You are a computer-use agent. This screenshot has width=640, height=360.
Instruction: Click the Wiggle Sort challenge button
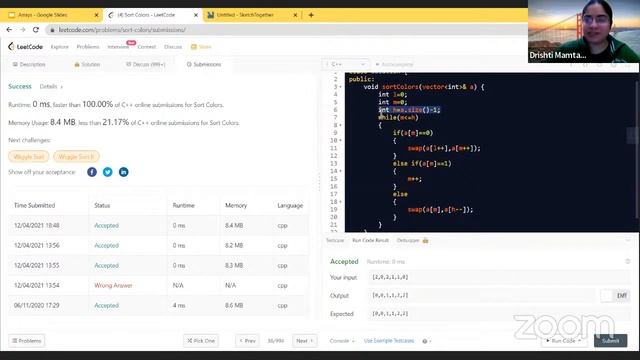[x=29, y=157]
